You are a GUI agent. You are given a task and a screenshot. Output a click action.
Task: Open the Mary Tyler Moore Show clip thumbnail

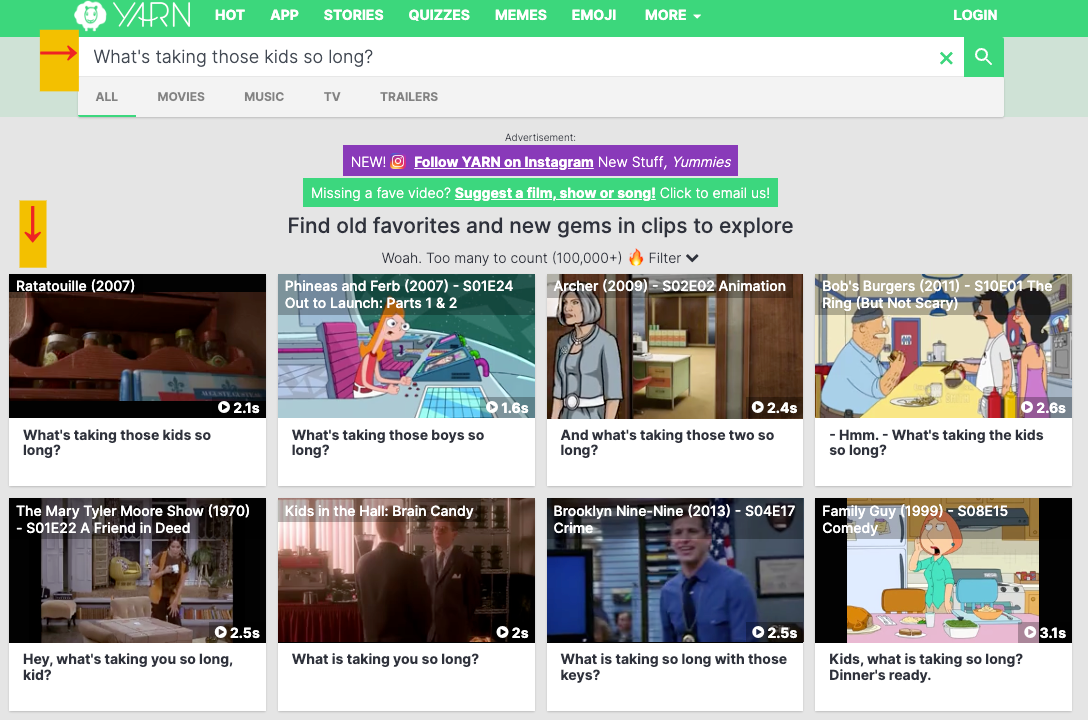tap(137, 570)
